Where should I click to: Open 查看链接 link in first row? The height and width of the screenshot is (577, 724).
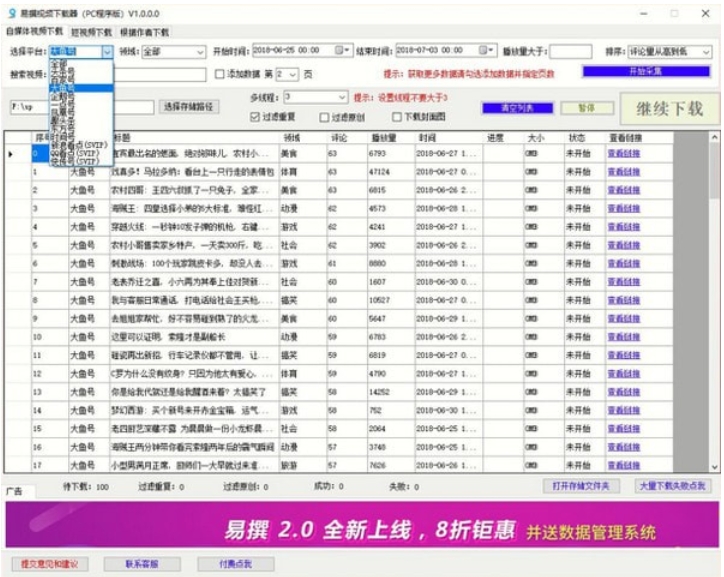[x=624, y=154]
